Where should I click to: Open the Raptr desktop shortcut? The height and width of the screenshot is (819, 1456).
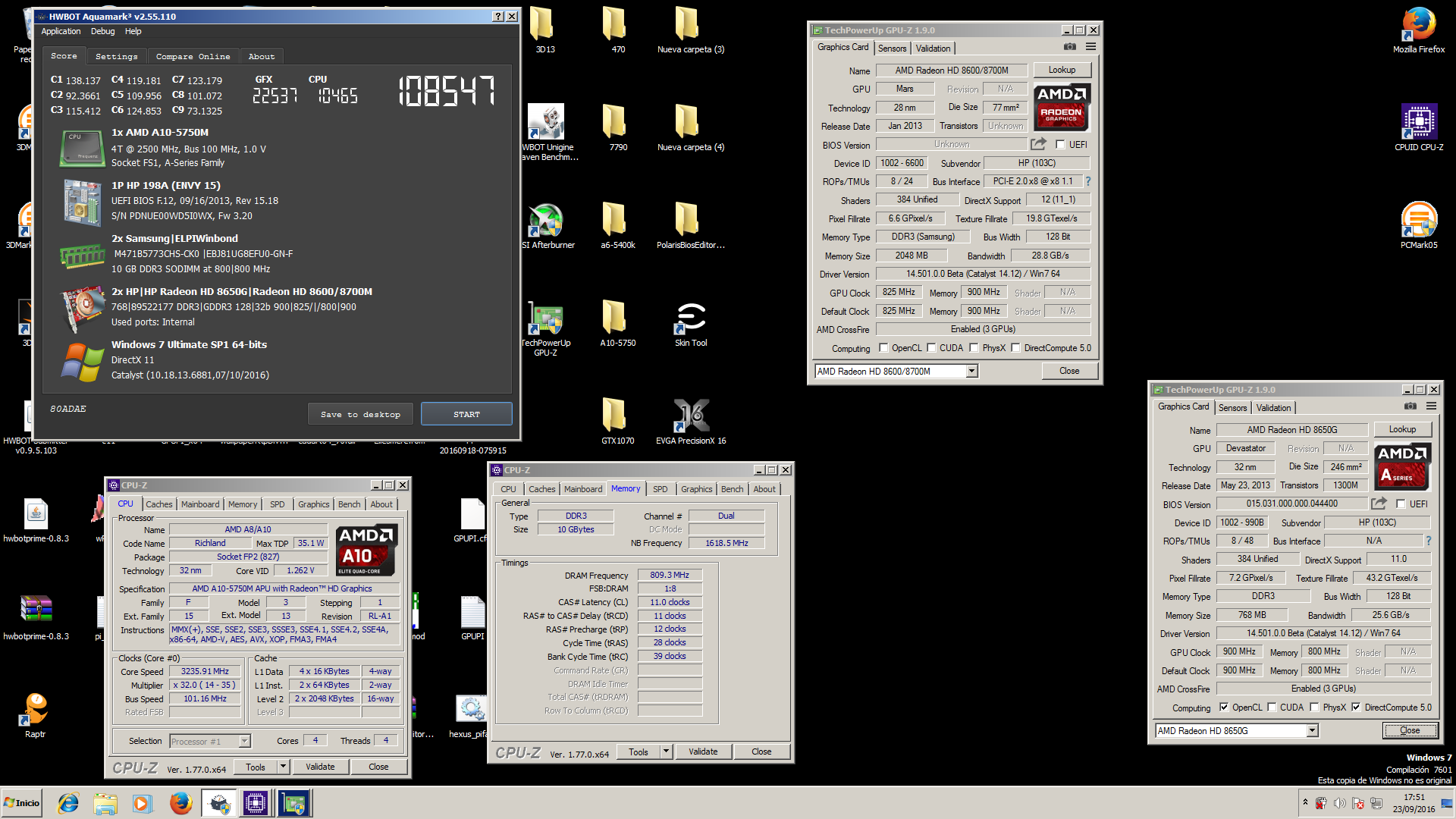coord(35,714)
